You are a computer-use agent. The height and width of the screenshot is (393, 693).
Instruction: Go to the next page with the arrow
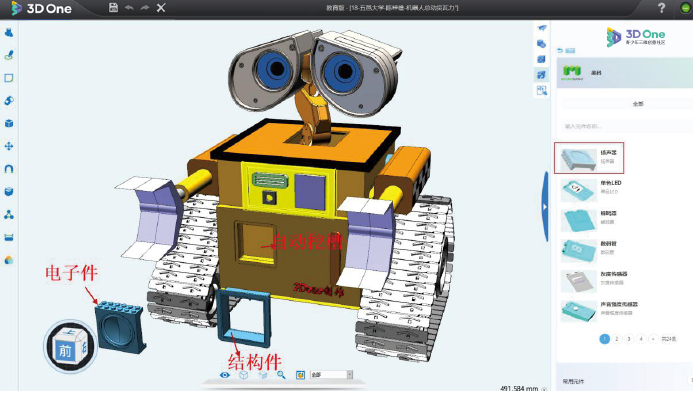pos(654,339)
